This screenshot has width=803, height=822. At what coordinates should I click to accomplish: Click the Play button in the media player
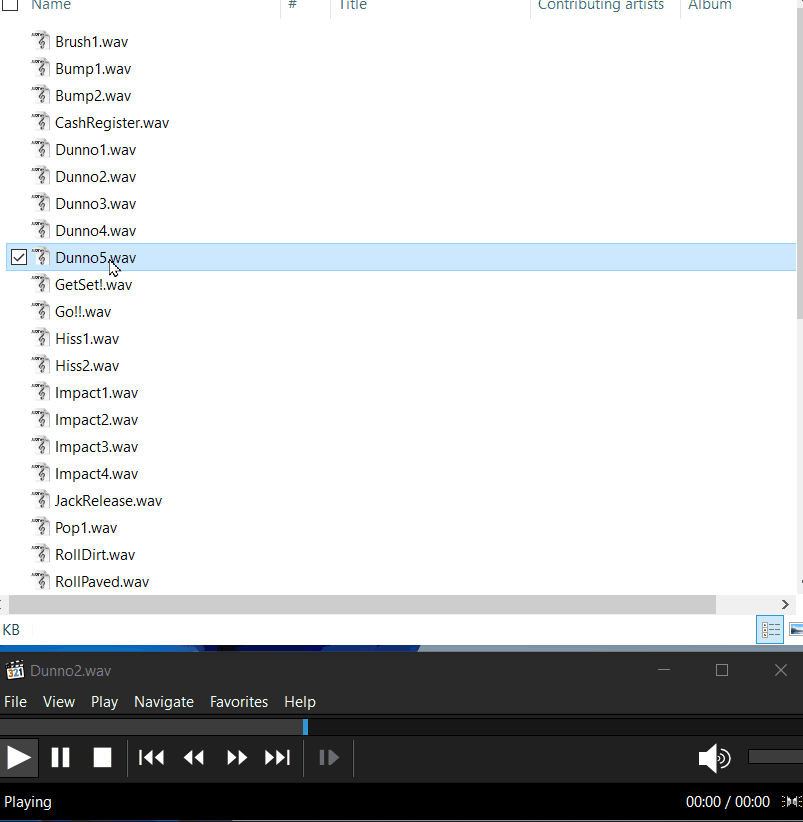point(18,757)
